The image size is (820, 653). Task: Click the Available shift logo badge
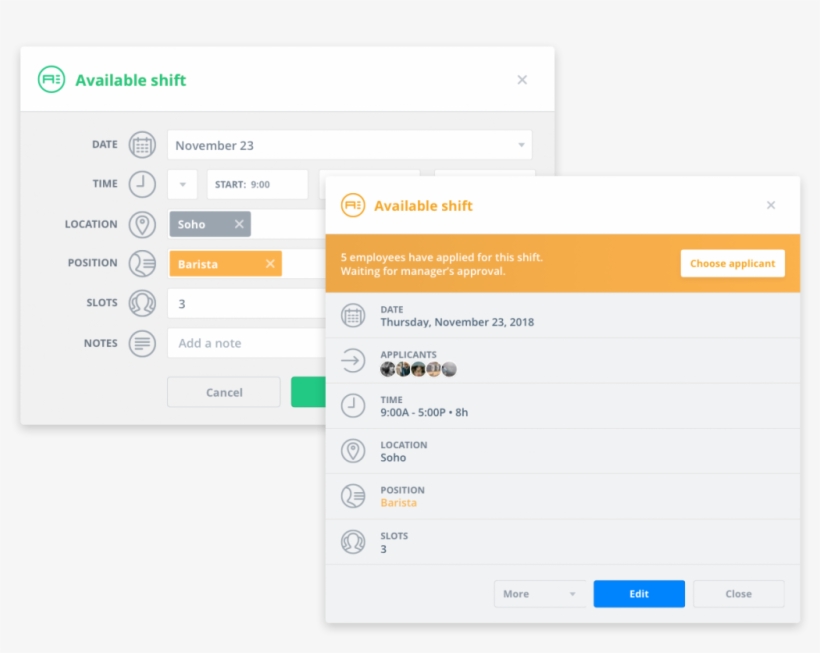[51, 80]
